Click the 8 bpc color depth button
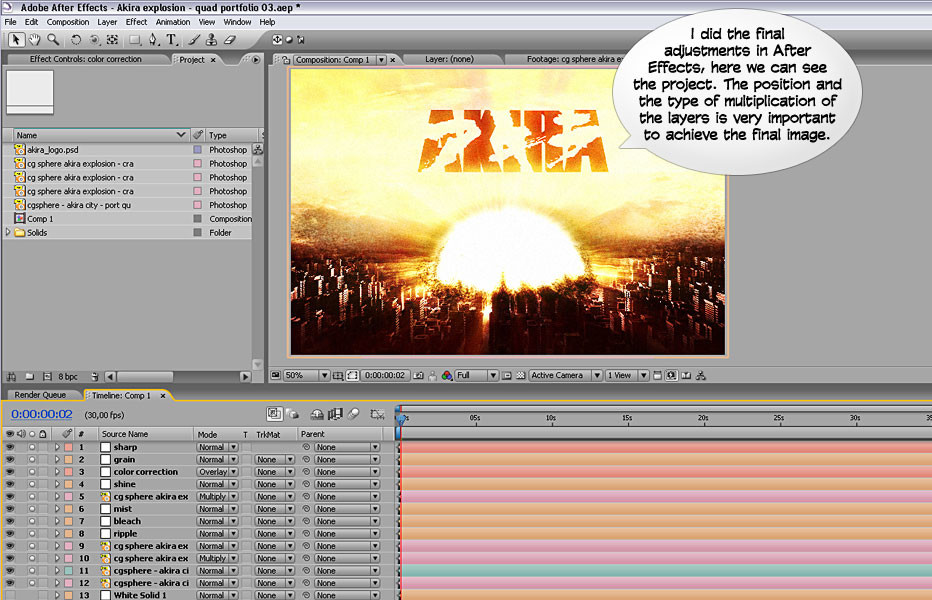This screenshot has height=600, width=932. tap(68, 376)
